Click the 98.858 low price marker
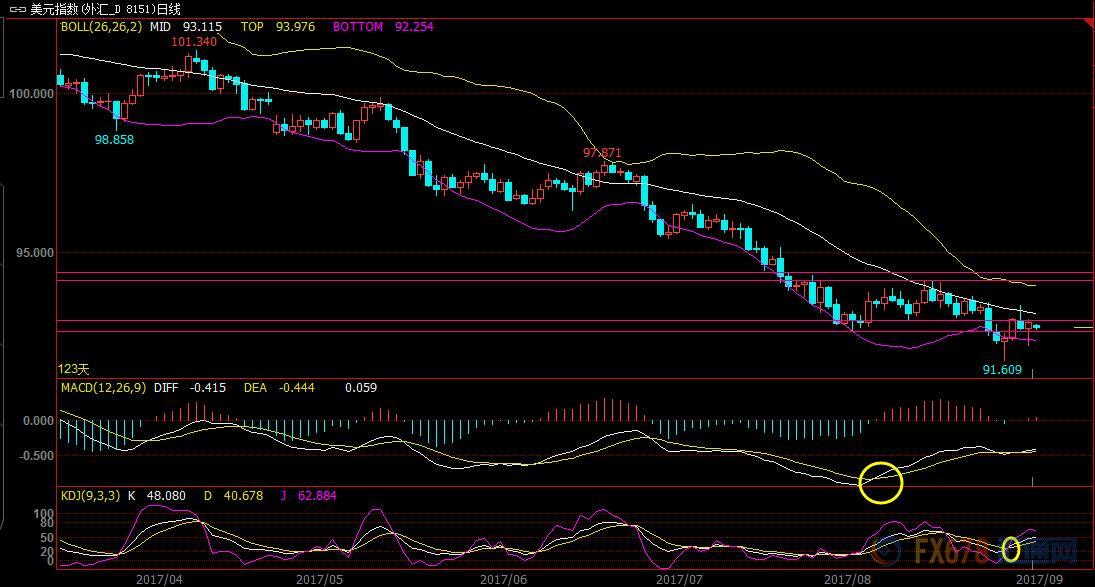Viewport: 1095px width, 587px height. (x=114, y=140)
